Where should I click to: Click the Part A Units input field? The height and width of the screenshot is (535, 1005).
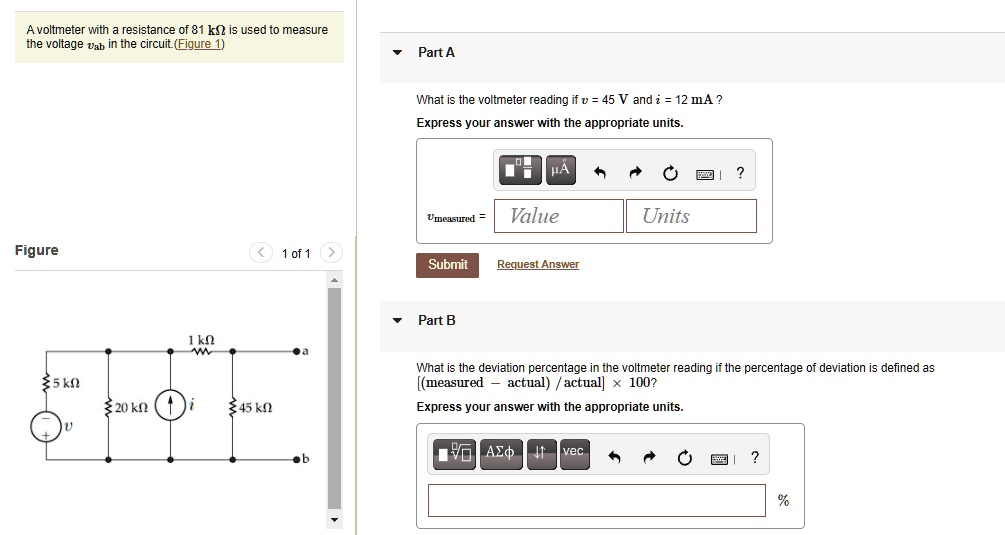click(691, 216)
